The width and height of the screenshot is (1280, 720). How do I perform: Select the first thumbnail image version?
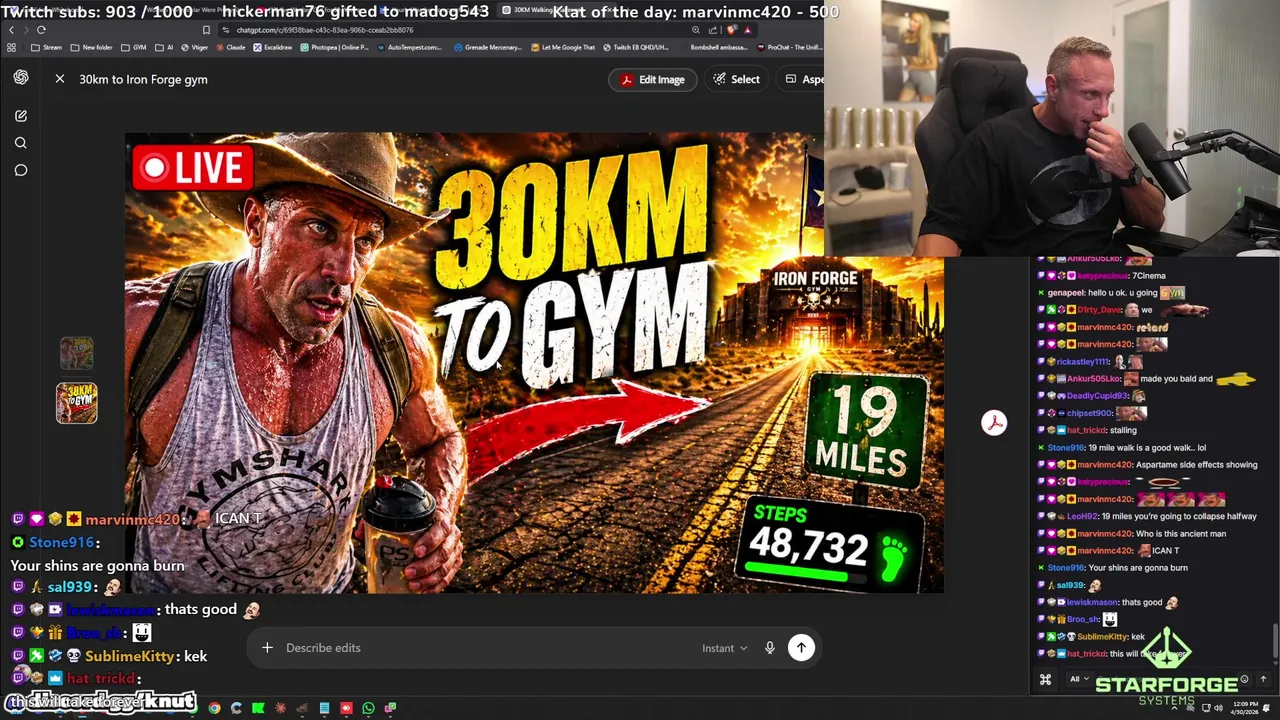pos(77,353)
